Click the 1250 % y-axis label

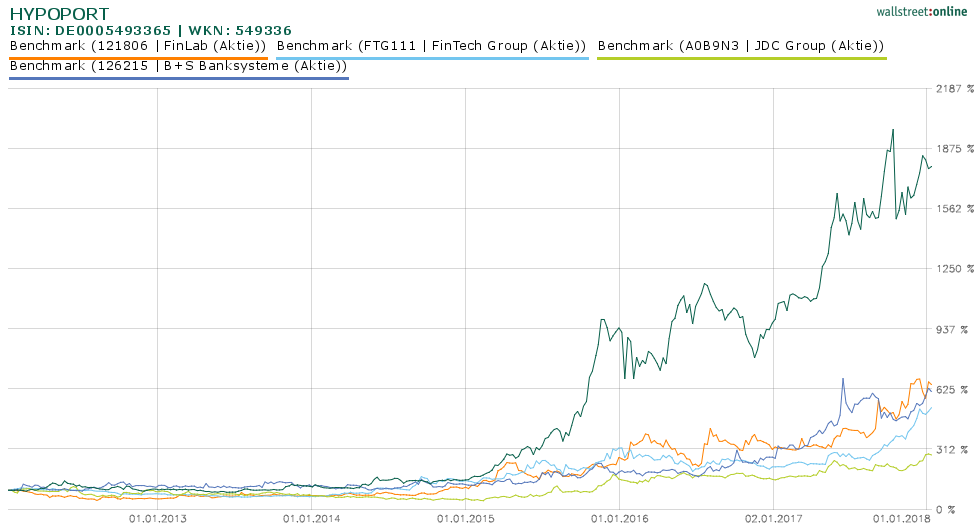click(946, 269)
